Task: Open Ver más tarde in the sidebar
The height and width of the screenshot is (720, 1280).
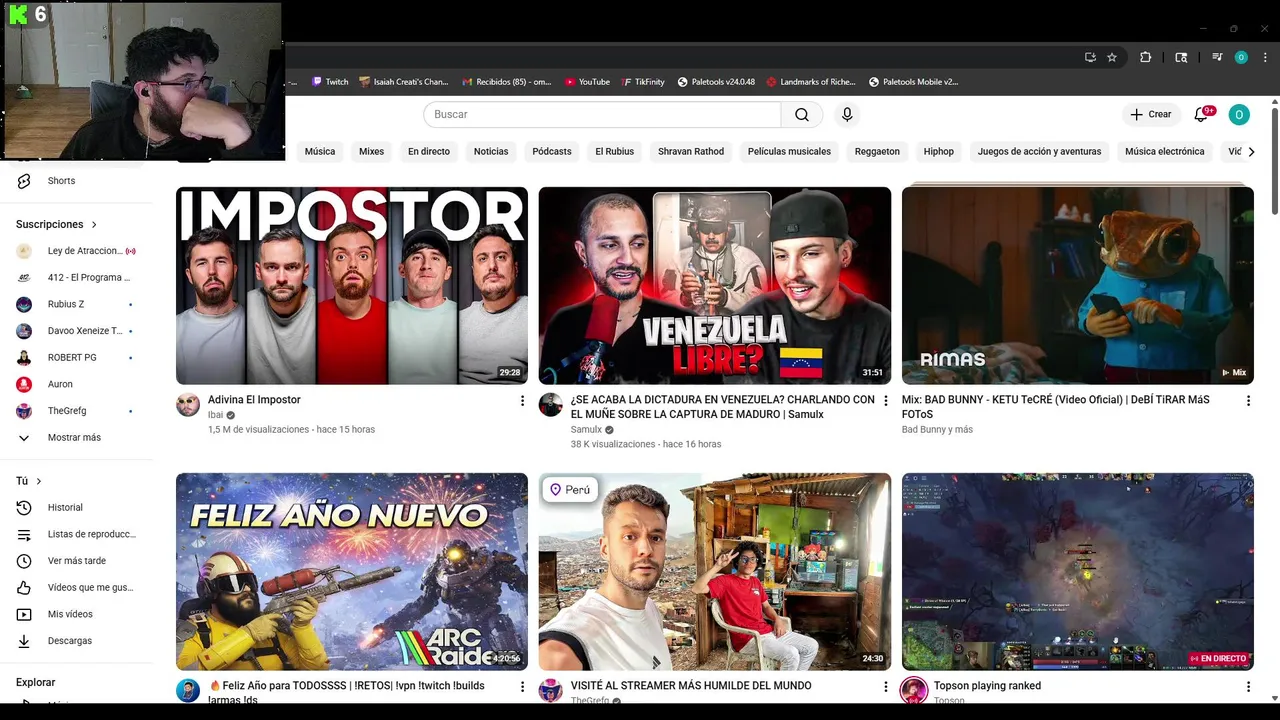Action: coord(78,561)
